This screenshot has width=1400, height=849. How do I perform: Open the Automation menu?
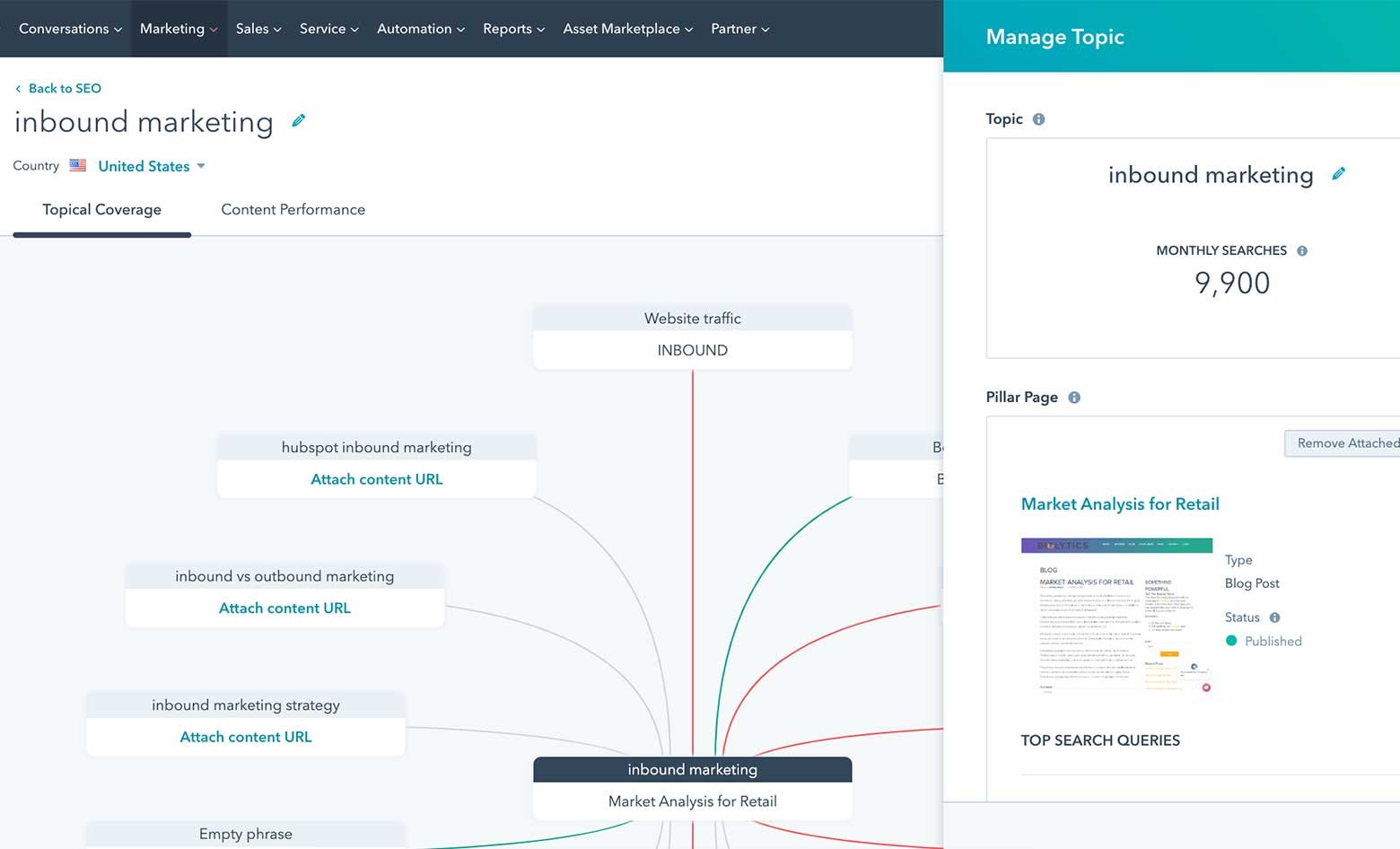pyautogui.click(x=420, y=29)
